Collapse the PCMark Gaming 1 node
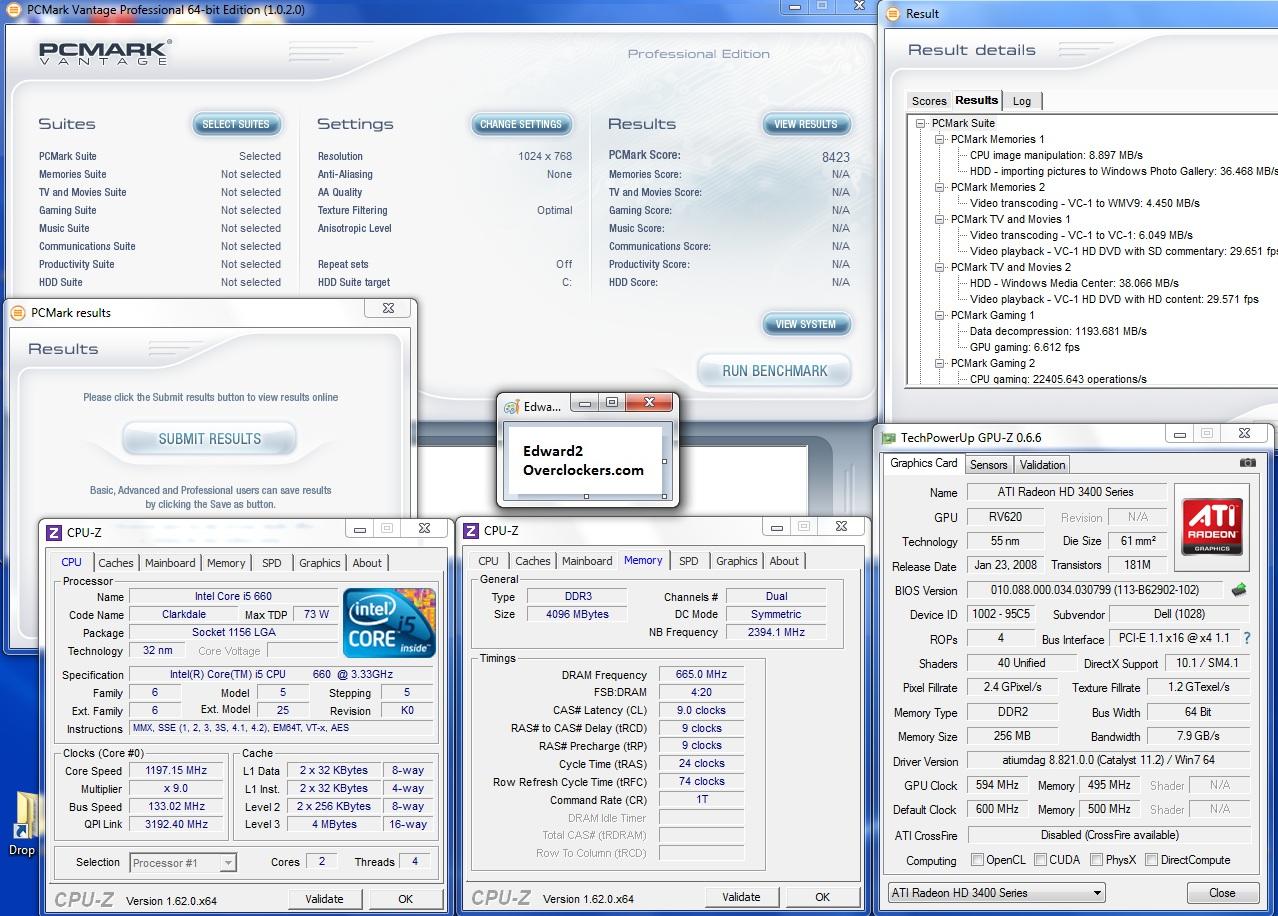 pos(939,315)
